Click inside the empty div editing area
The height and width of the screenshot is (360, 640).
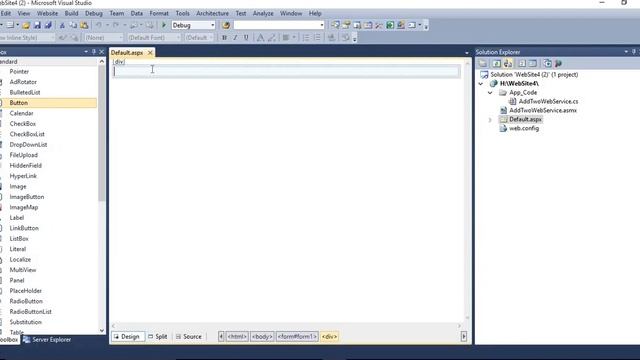click(x=287, y=71)
